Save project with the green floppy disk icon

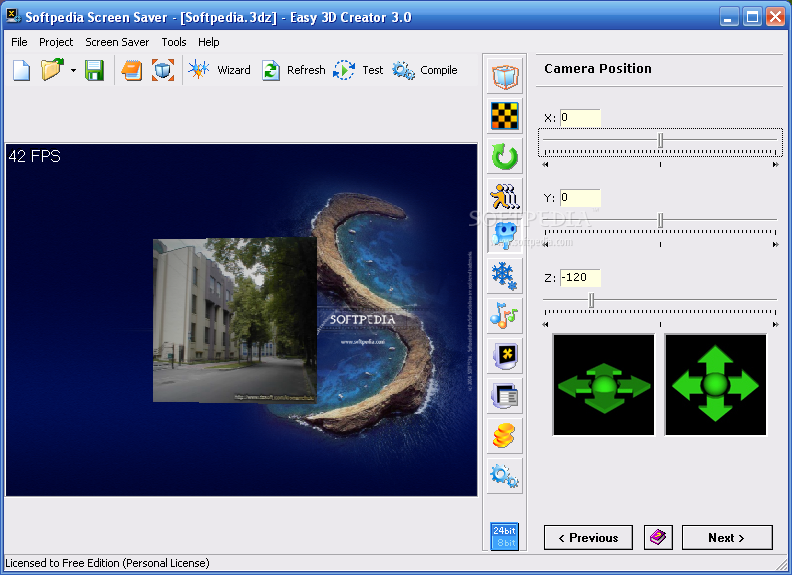[x=94, y=70]
